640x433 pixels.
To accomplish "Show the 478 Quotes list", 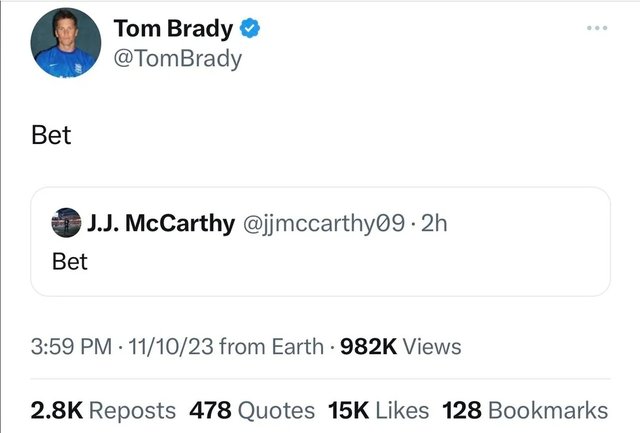I will pyautogui.click(x=251, y=410).
